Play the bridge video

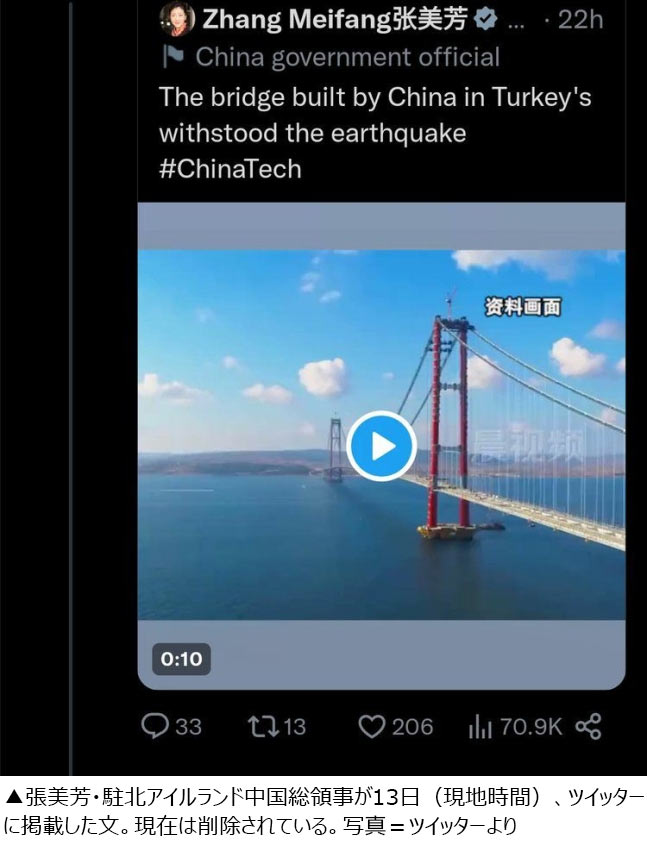tap(381, 446)
